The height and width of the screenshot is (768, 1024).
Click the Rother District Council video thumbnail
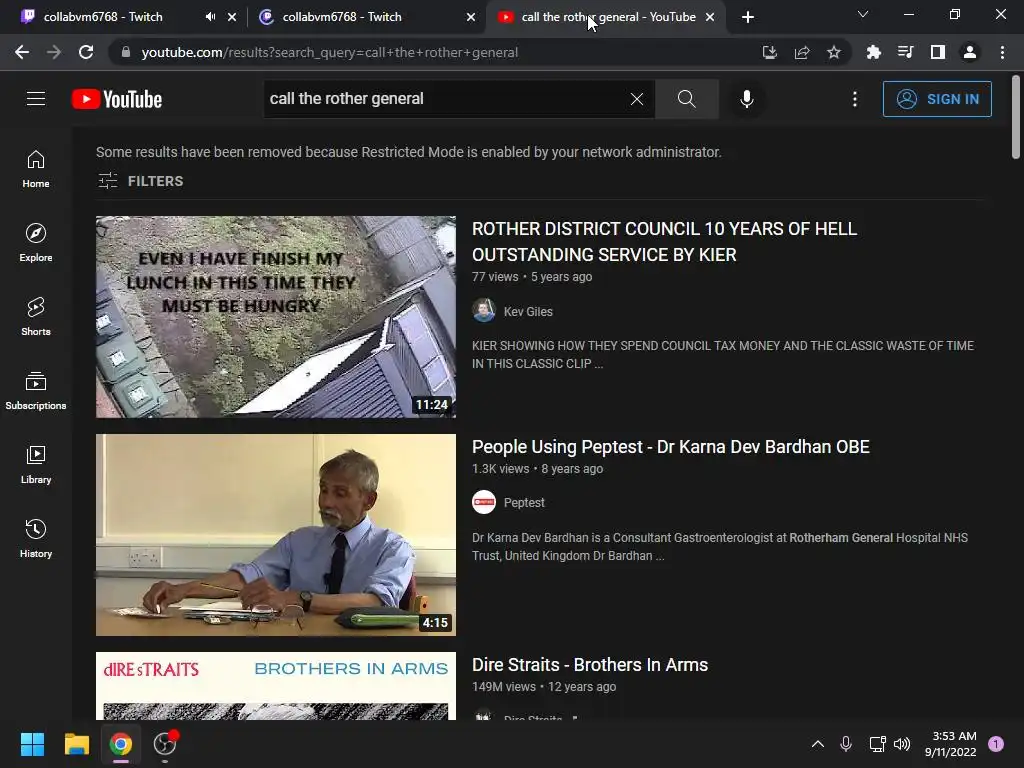click(276, 317)
